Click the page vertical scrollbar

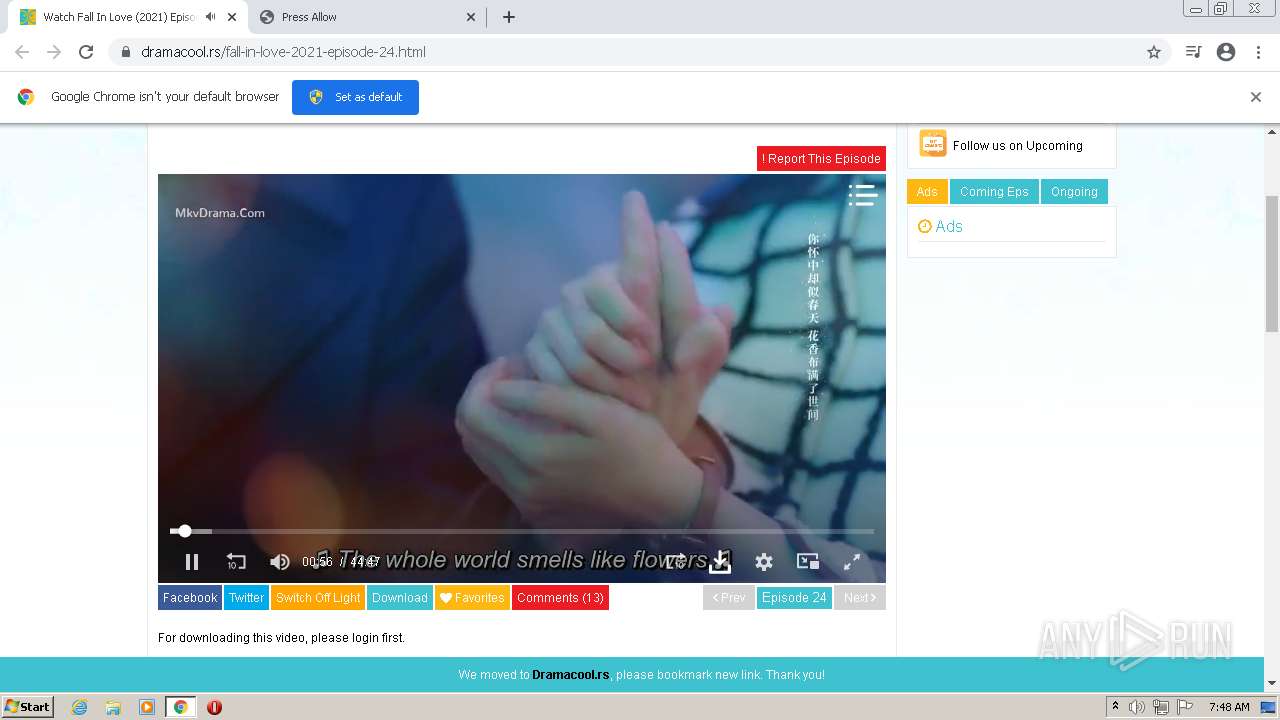pos(1272,264)
